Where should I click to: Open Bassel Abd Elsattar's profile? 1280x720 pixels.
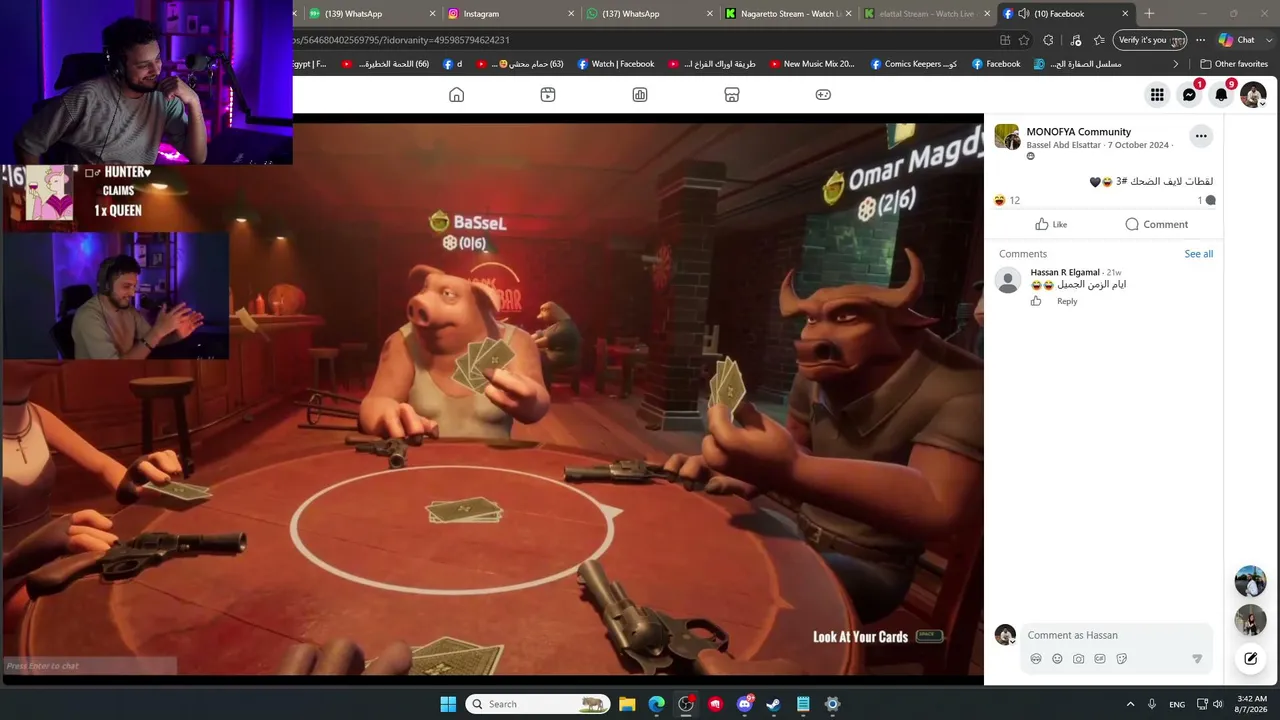pos(1063,145)
